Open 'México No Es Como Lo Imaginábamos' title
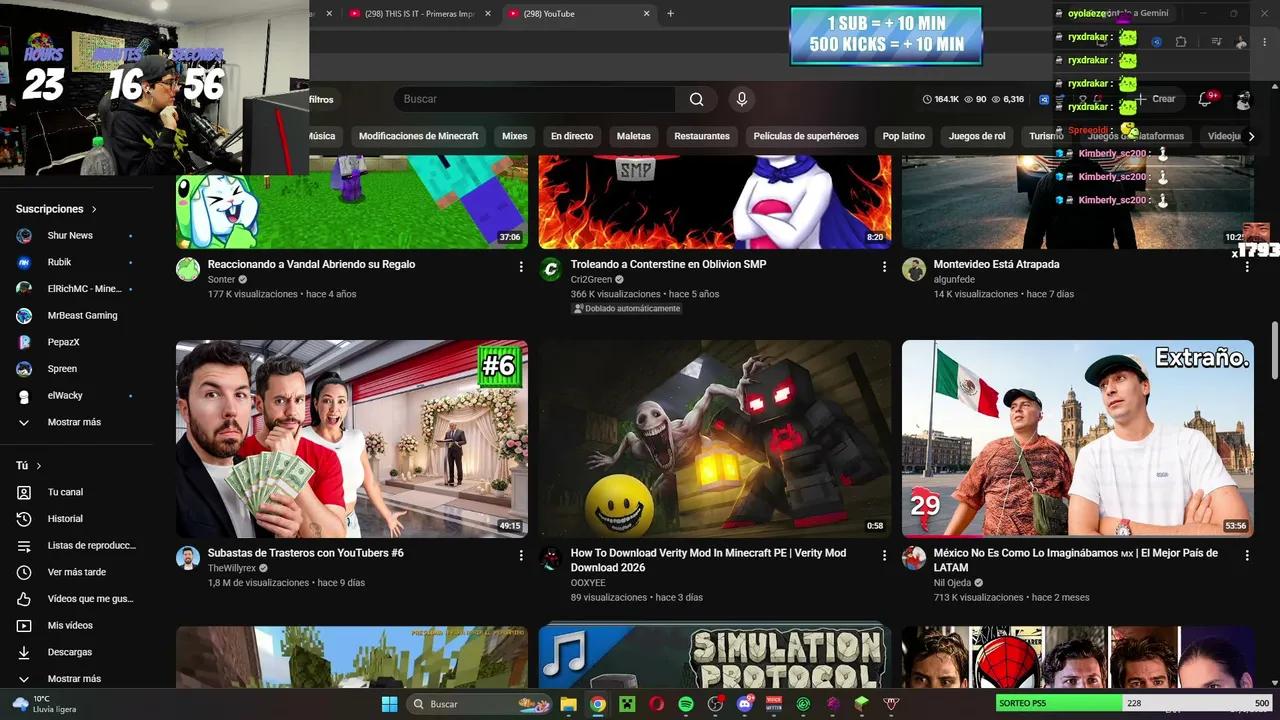The height and width of the screenshot is (720, 1280). coord(1076,560)
